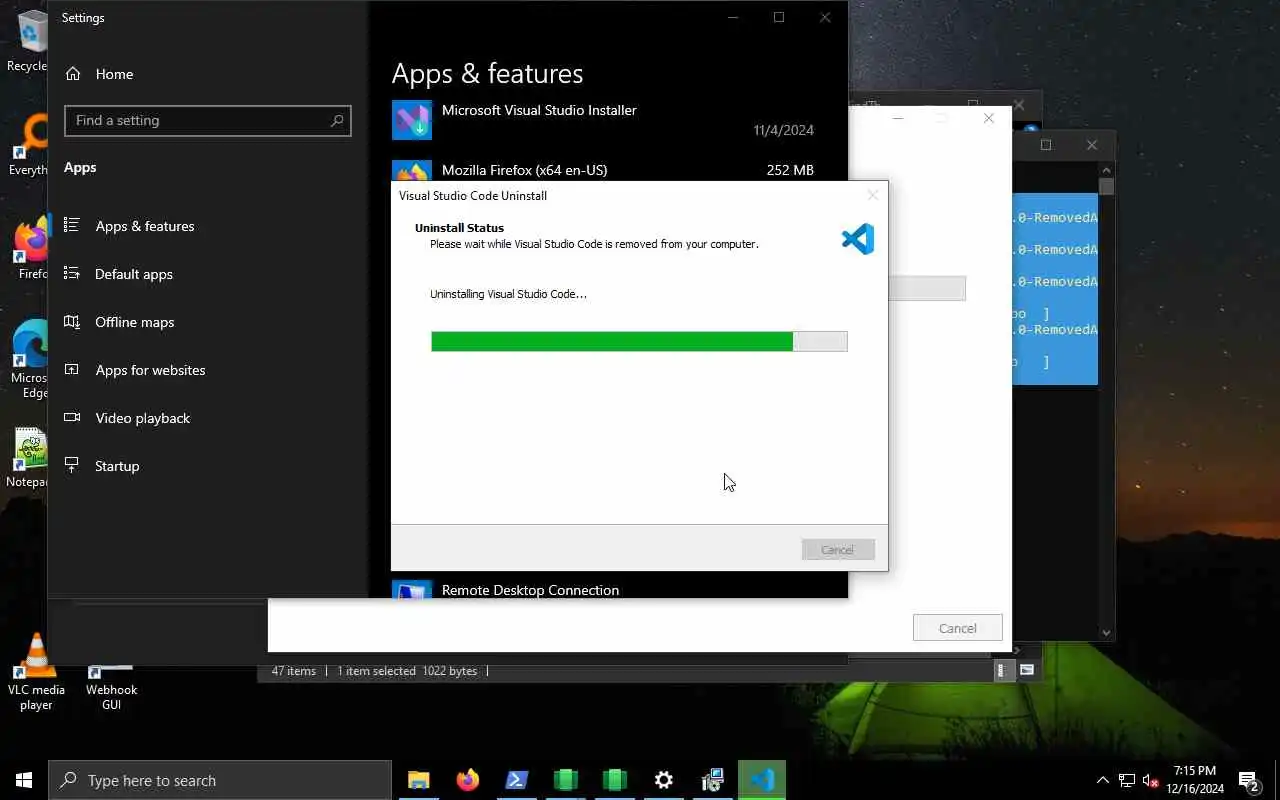
Task: Open Firefox from the taskbar
Action: 468,780
